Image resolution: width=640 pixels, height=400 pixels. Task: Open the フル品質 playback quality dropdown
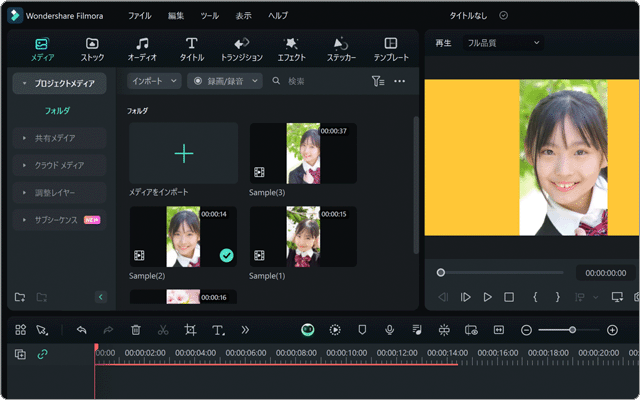(503, 43)
